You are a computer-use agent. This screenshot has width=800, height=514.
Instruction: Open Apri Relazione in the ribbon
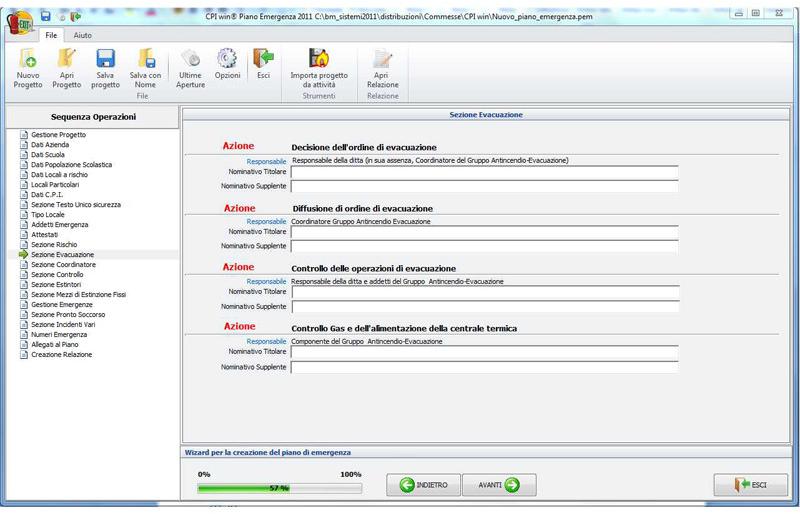pos(381,62)
